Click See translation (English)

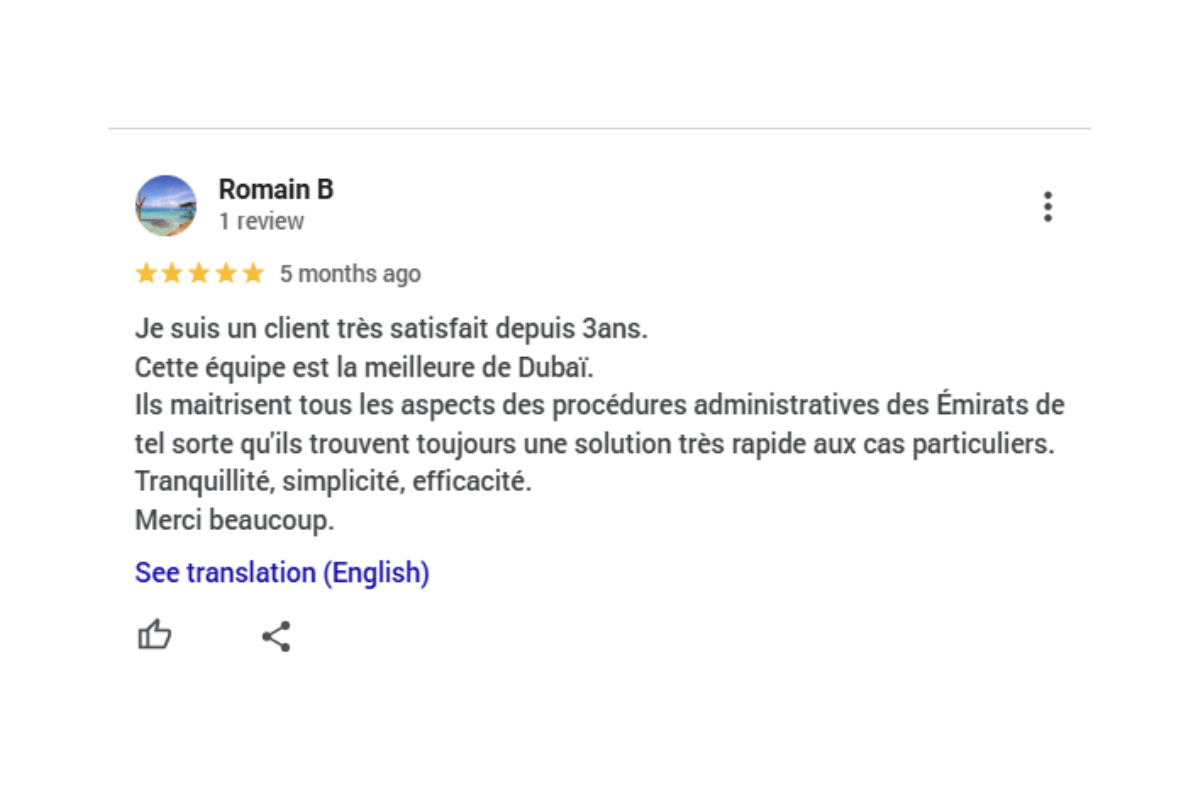click(282, 573)
